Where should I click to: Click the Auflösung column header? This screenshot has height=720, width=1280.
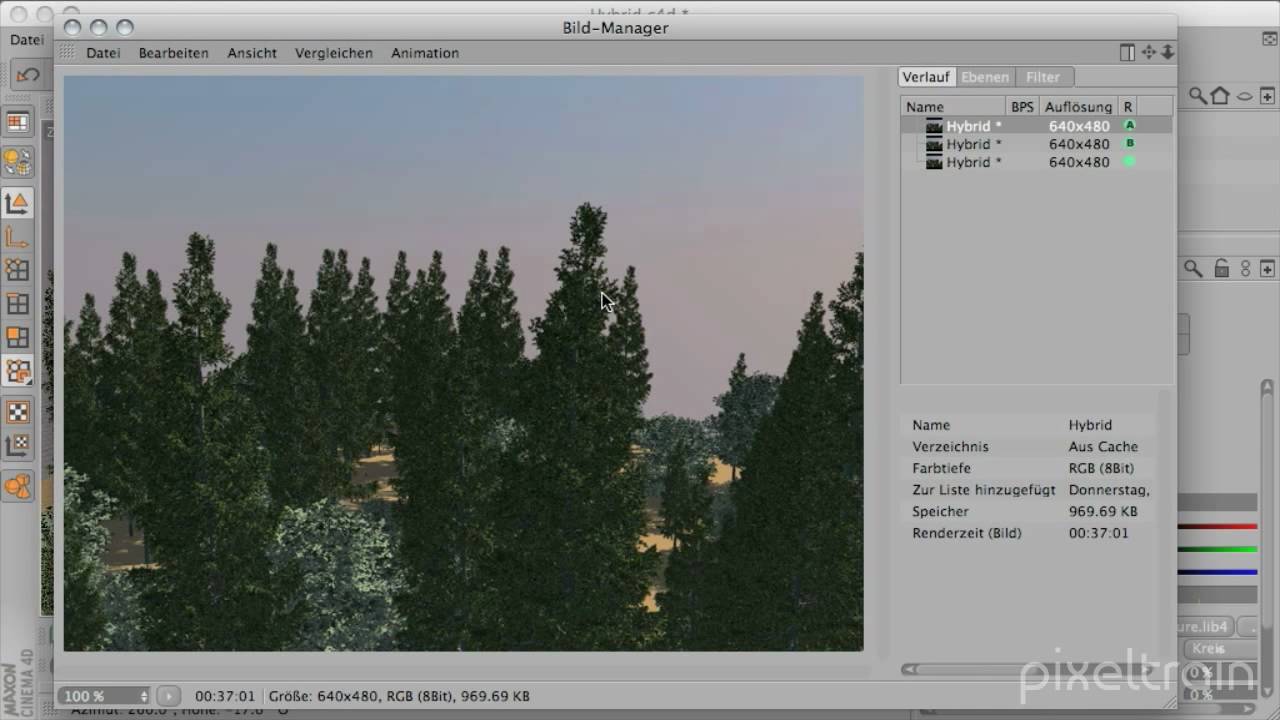[1078, 106]
